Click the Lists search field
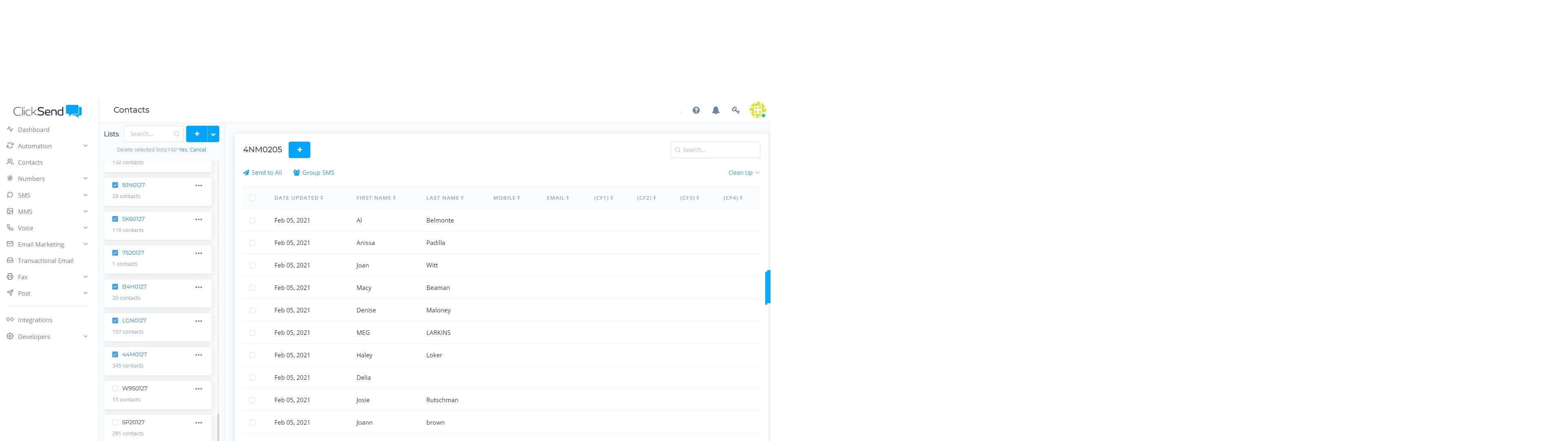The height and width of the screenshot is (441, 1568). point(154,134)
